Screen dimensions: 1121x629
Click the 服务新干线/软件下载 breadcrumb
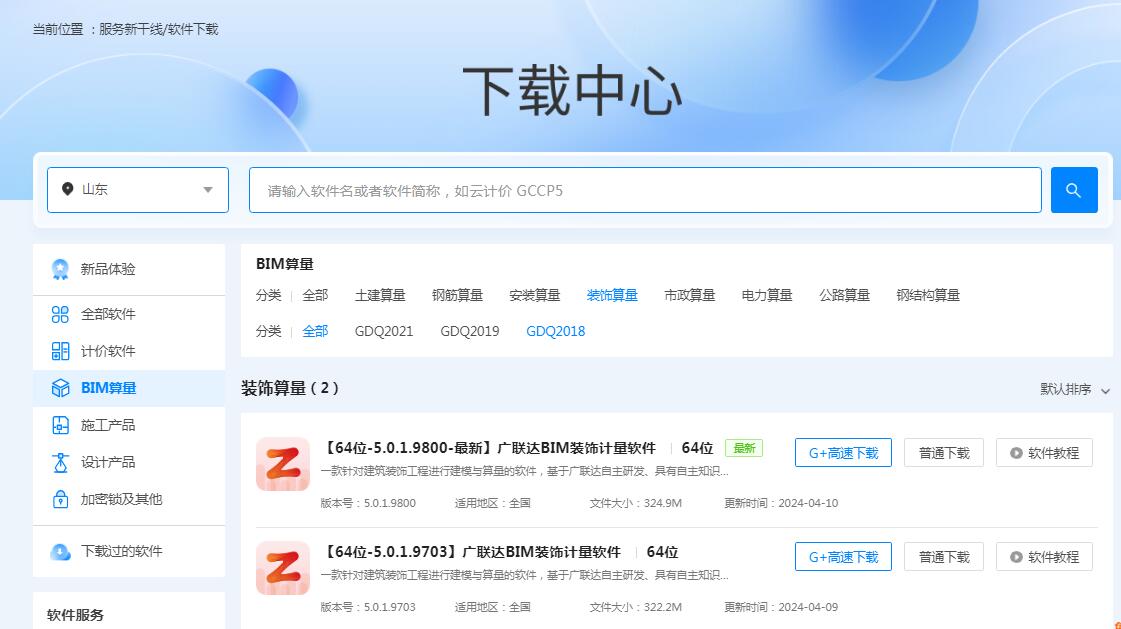pos(159,29)
